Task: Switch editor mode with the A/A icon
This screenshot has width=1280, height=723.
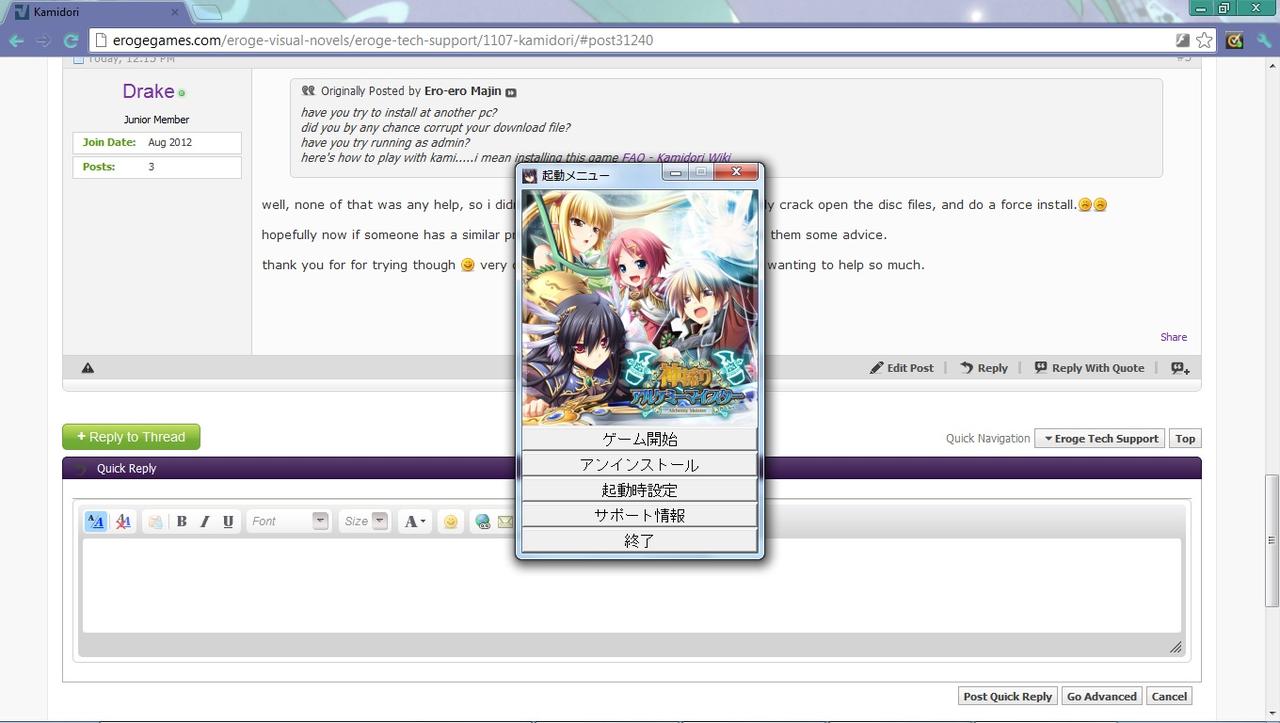Action: pyautogui.click(x=96, y=521)
